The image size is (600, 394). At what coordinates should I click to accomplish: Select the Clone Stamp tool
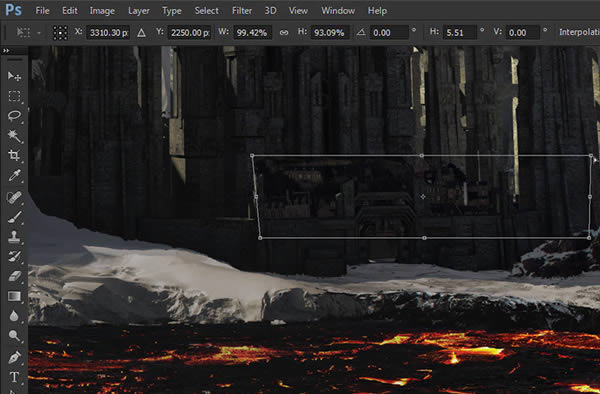[x=15, y=237]
